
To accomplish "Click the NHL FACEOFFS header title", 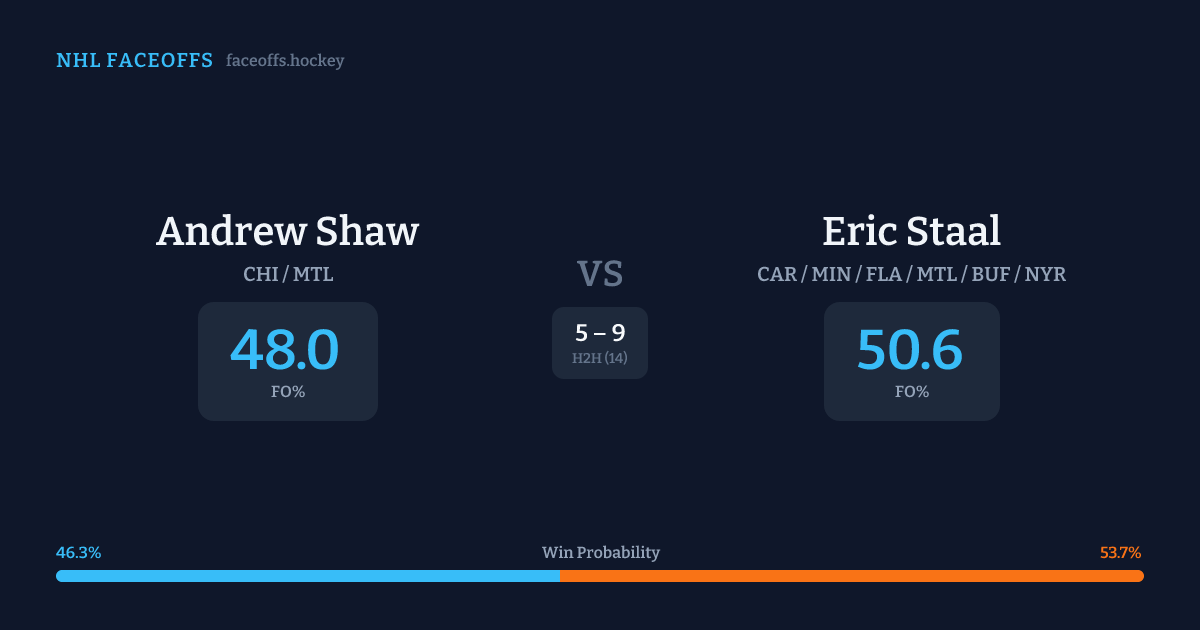I will pyautogui.click(x=134, y=61).
